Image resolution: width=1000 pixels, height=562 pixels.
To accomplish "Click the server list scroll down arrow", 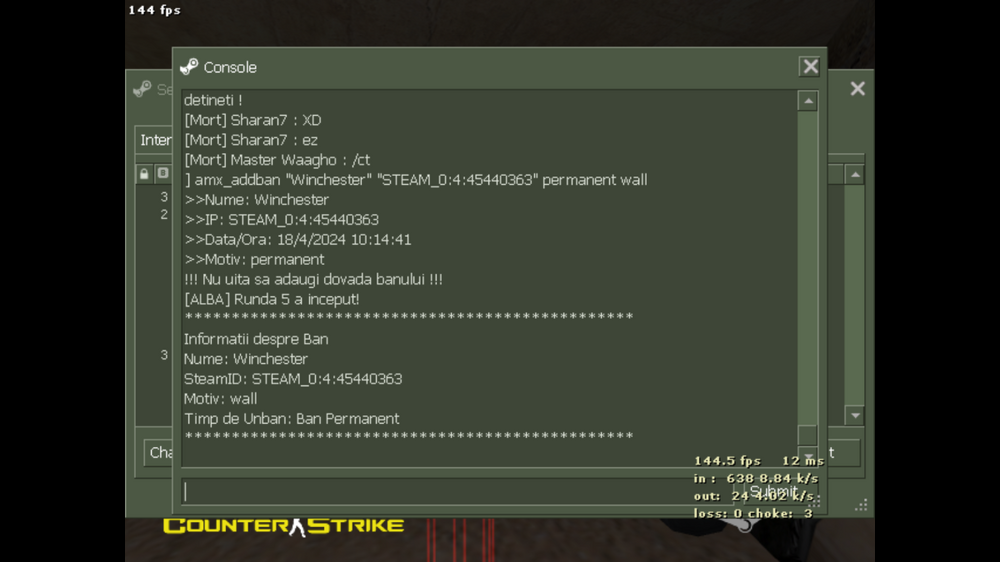I will (855, 415).
